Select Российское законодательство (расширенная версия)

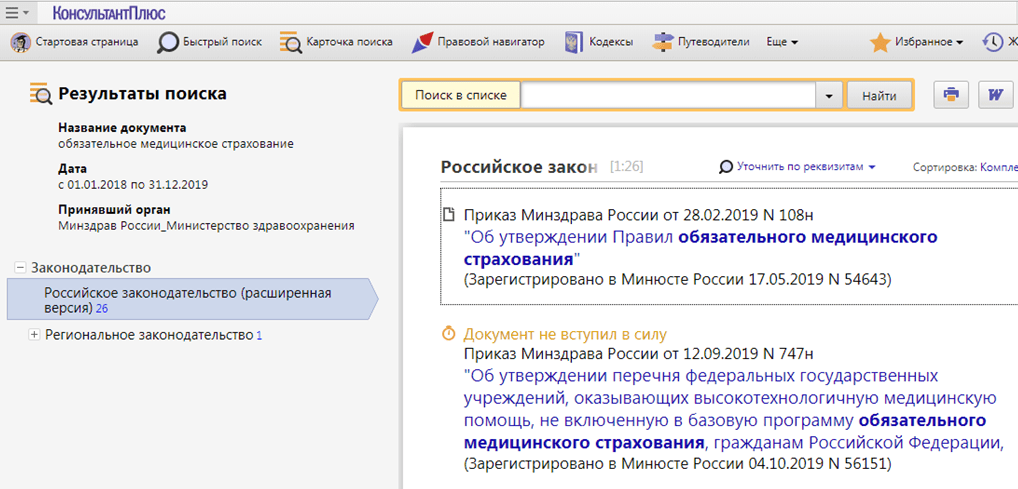point(192,300)
